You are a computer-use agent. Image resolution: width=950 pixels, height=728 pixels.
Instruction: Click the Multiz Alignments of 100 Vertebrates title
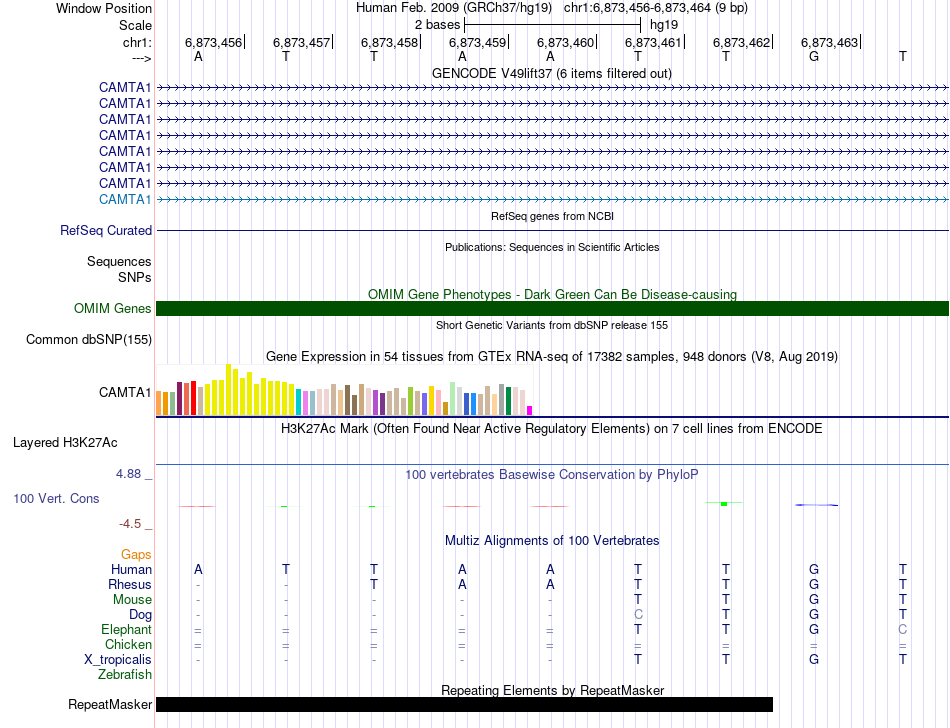click(551, 540)
